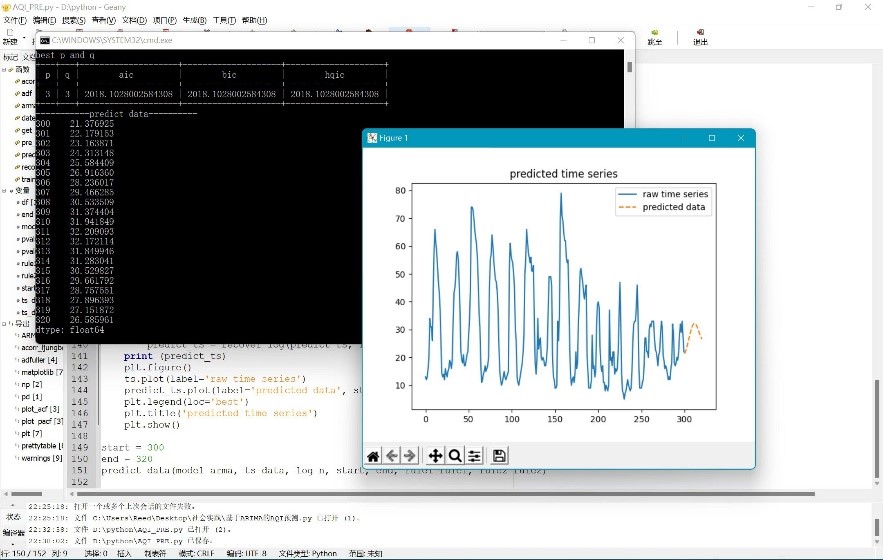This screenshot has width=883, height=560.
Task: Click code line 'print (predict_ts)'
Action: point(175,356)
